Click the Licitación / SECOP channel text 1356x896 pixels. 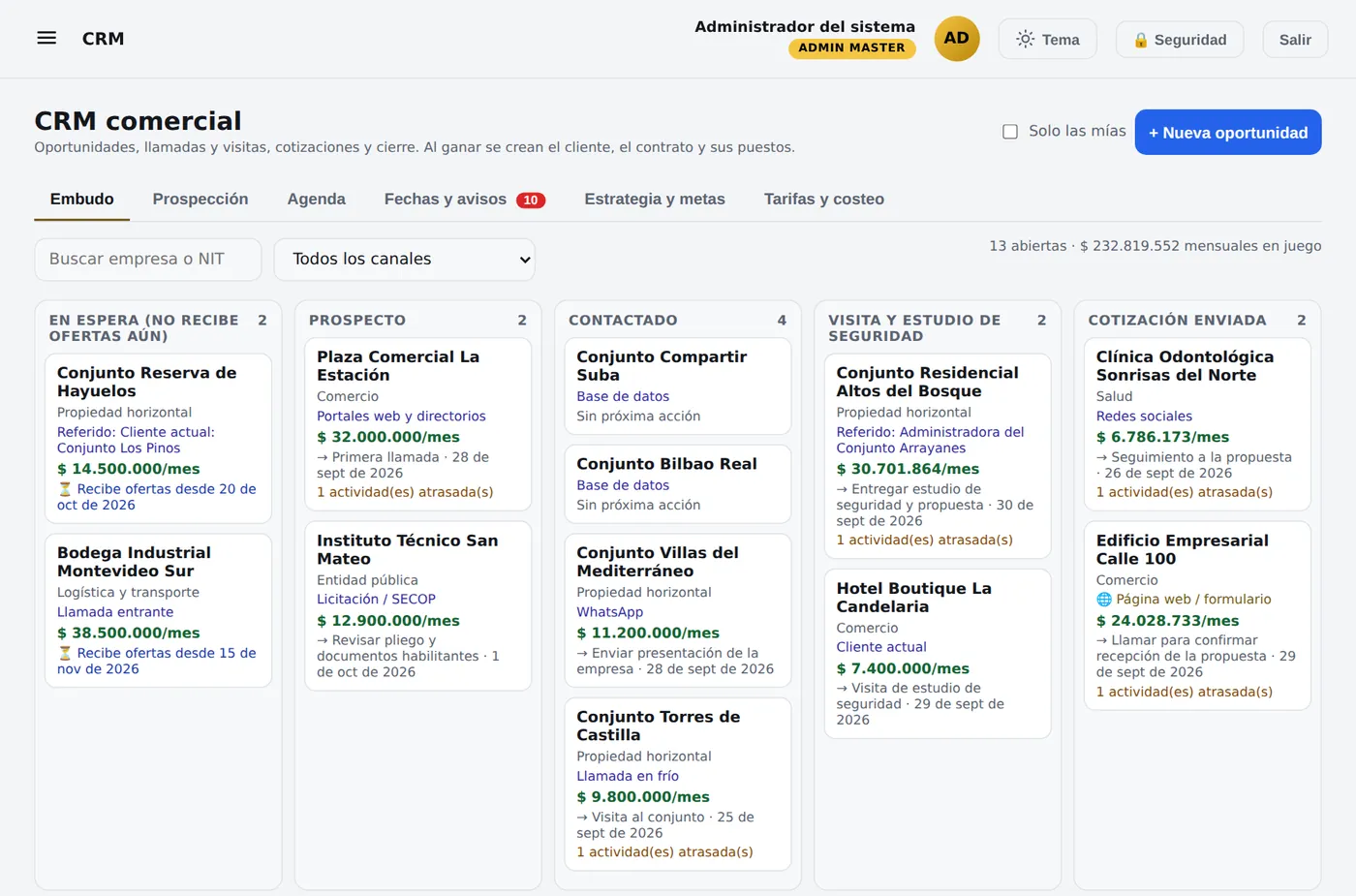click(x=376, y=600)
